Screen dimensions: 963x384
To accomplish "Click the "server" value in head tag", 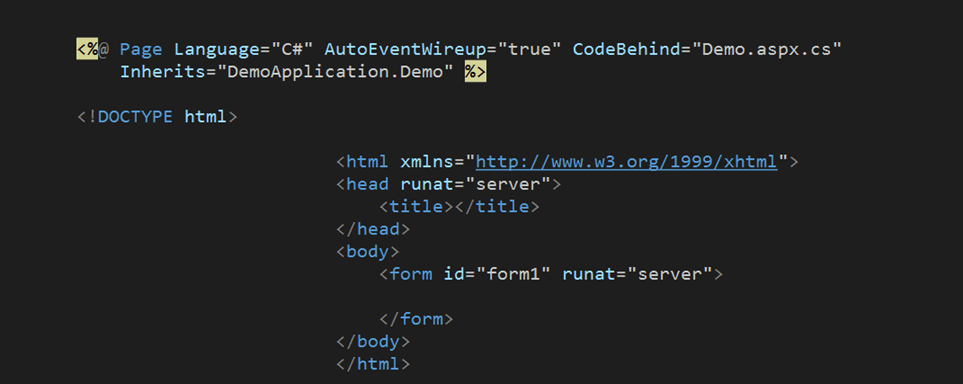I will (x=508, y=184).
